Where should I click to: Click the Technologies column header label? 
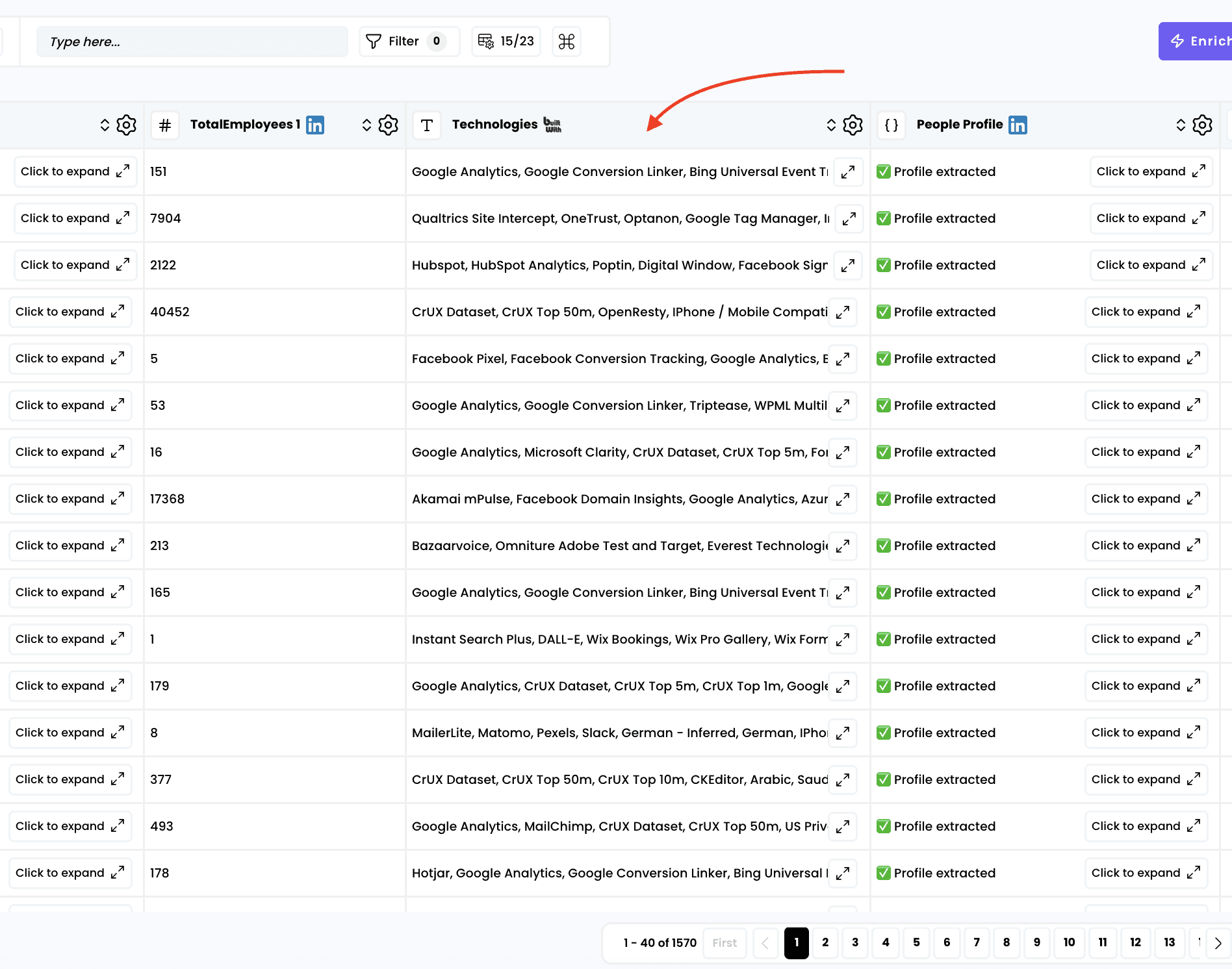point(495,124)
